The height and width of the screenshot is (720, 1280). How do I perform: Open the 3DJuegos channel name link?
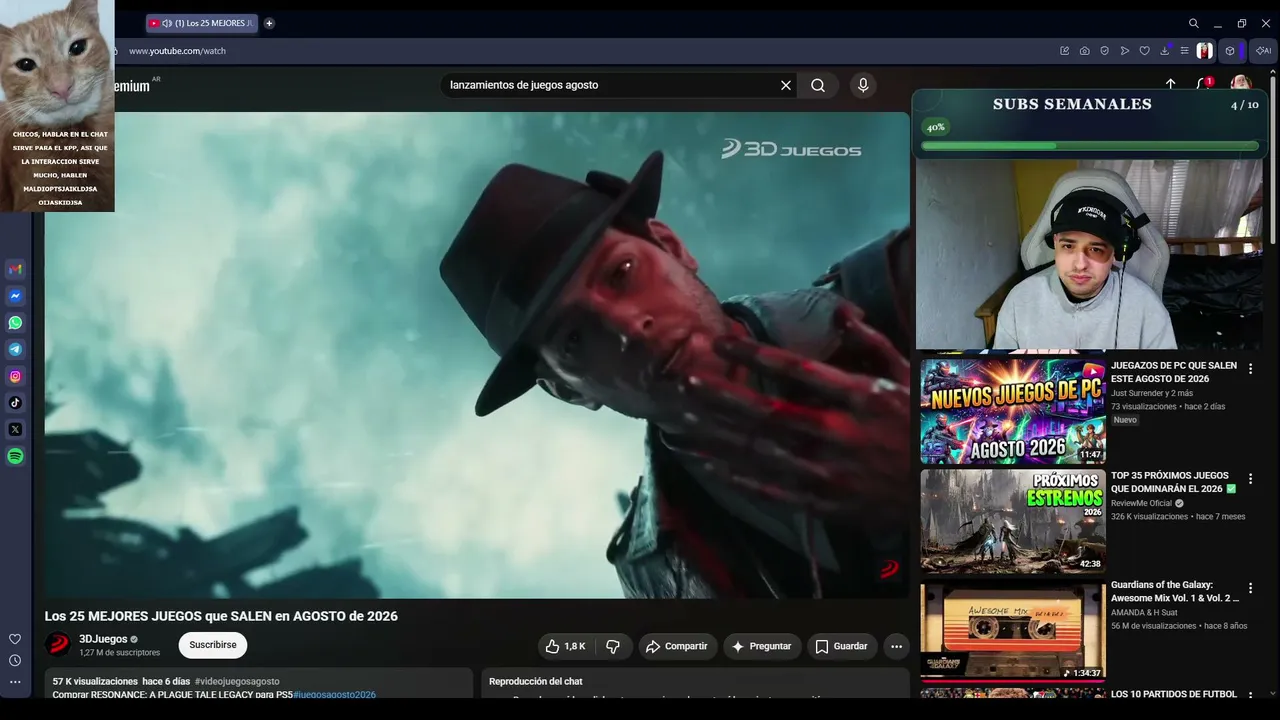point(103,639)
